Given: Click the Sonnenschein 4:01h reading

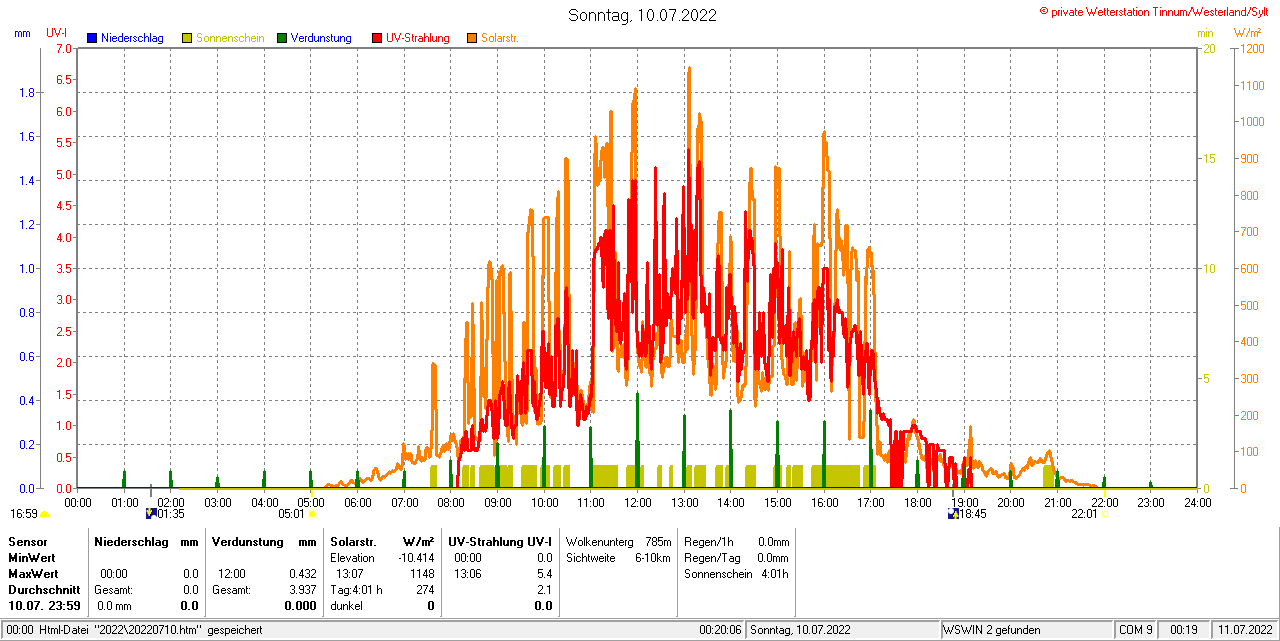Looking at the screenshot, I should (x=737, y=574).
